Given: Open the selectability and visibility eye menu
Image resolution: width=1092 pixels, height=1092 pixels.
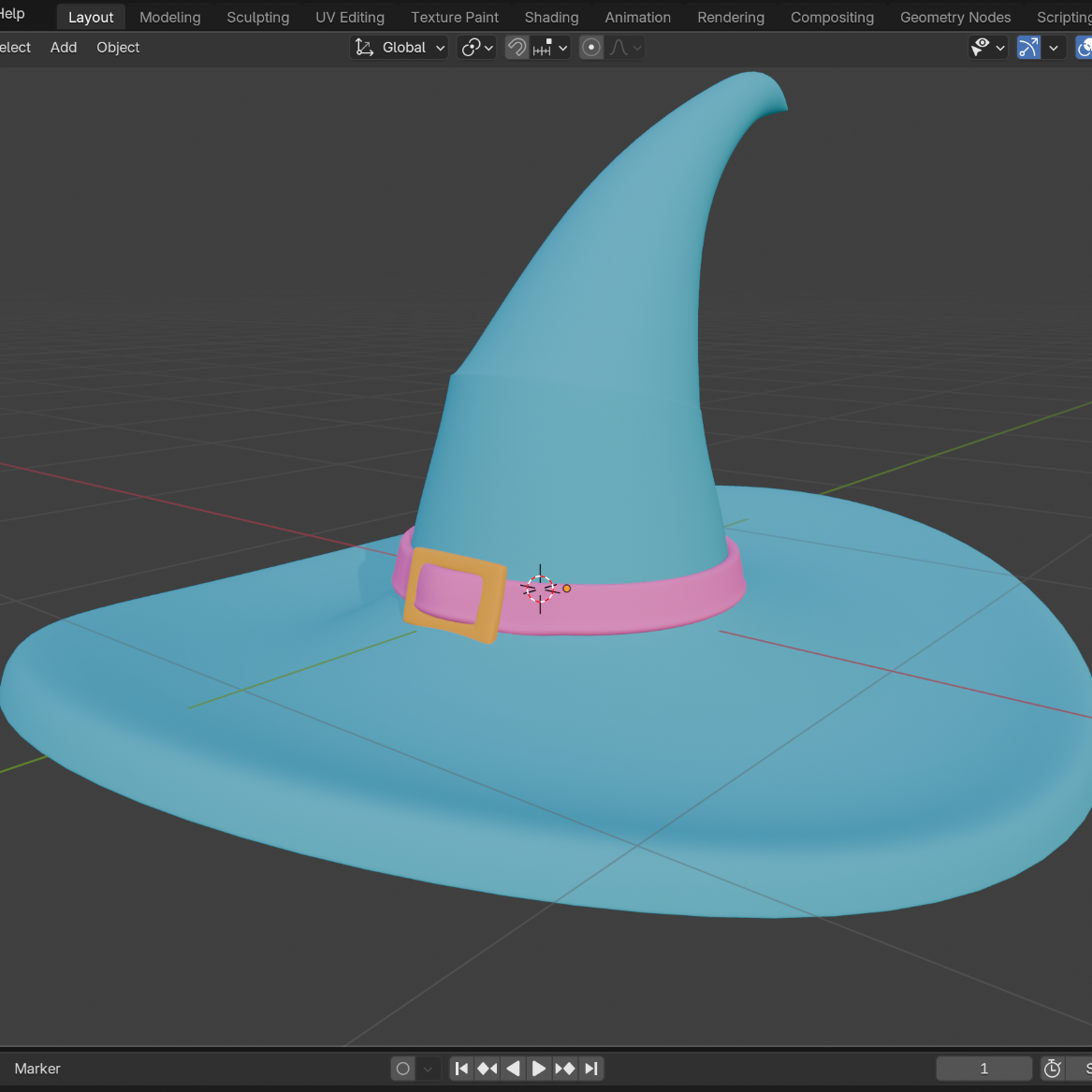Looking at the screenshot, I should pos(987,48).
